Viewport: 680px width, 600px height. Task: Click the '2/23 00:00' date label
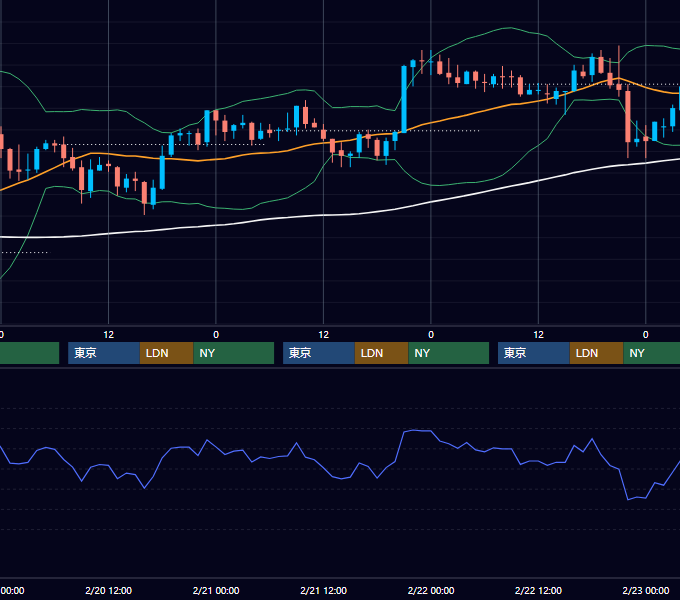[x=646, y=590]
